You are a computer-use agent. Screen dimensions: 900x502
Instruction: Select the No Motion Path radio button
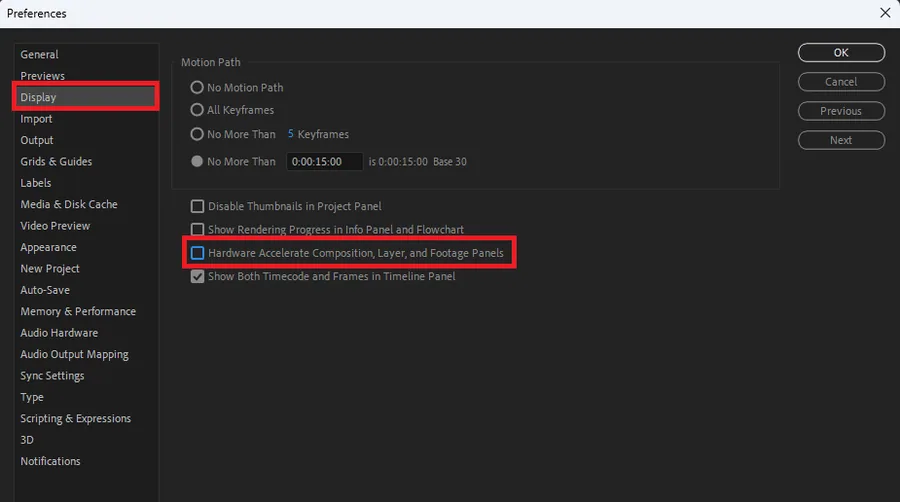[197, 87]
